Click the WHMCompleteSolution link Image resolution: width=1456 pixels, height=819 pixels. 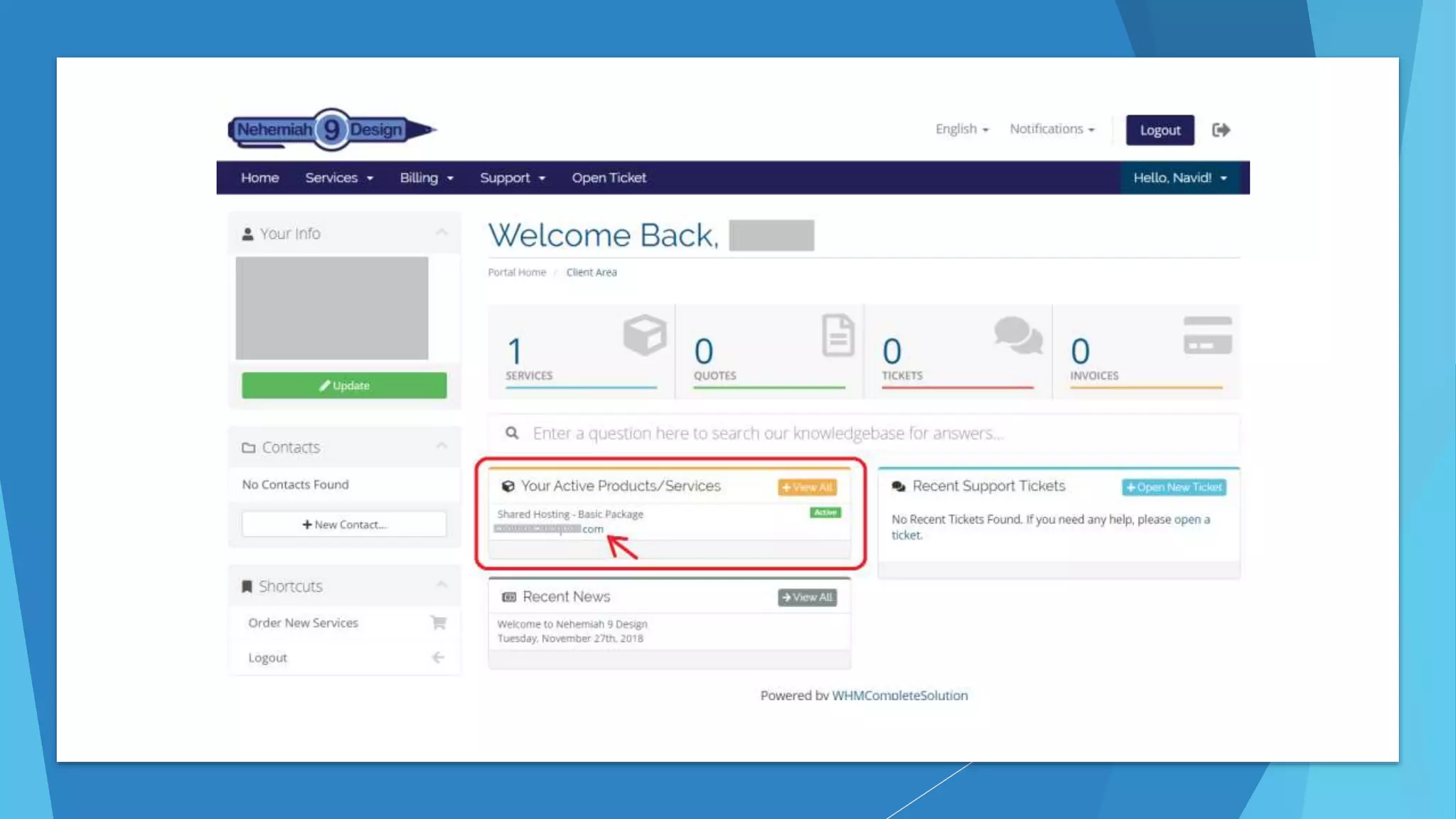[899, 695]
